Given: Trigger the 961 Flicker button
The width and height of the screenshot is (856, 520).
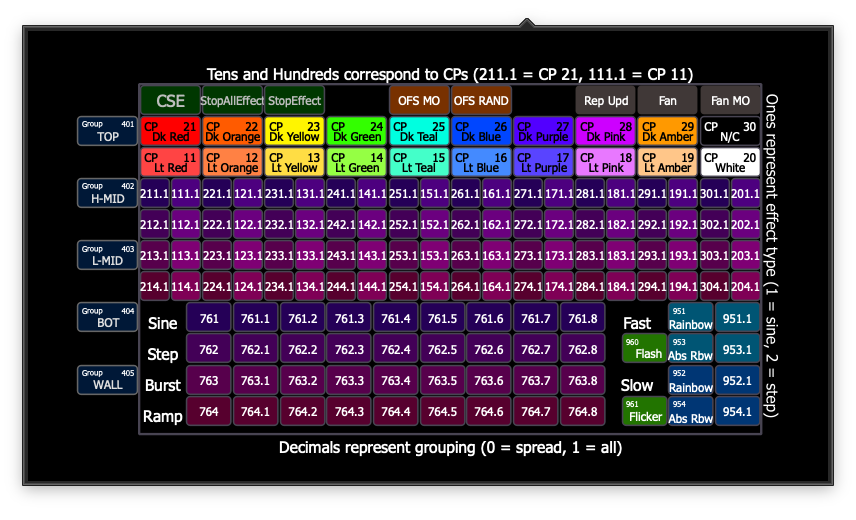Looking at the screenshot, I should pyautogui.click(x=644, y=411).
